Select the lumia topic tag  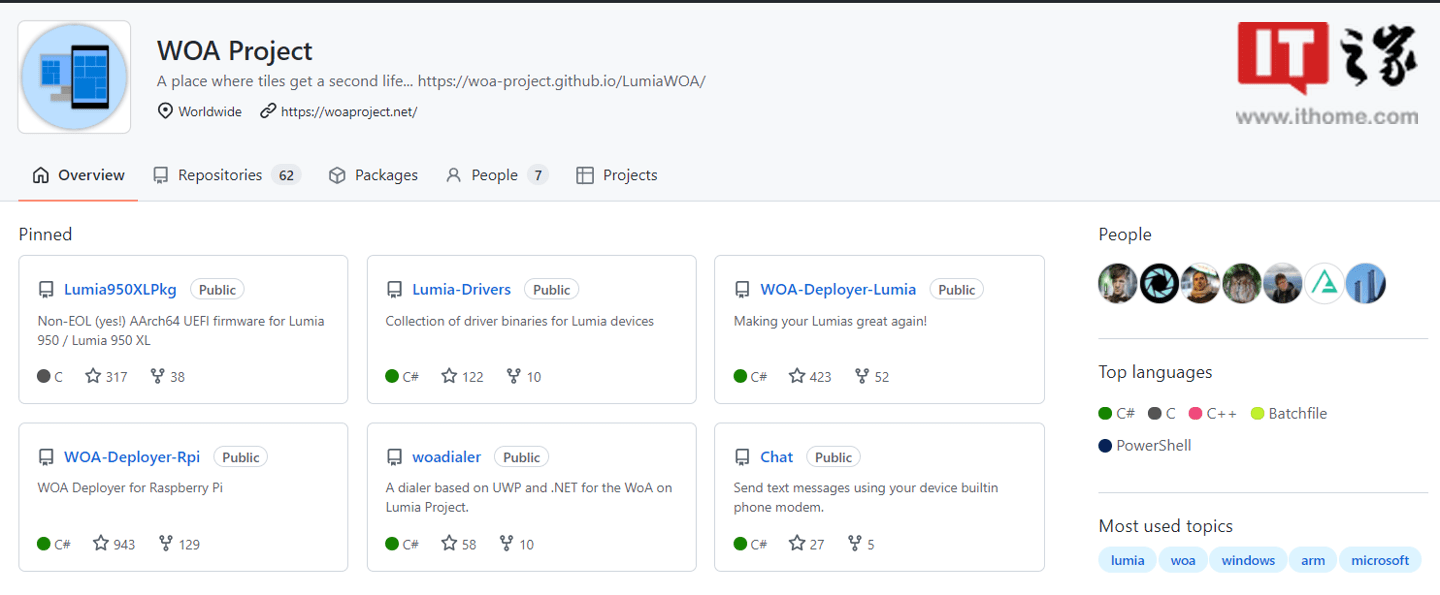coord(1127,560)
